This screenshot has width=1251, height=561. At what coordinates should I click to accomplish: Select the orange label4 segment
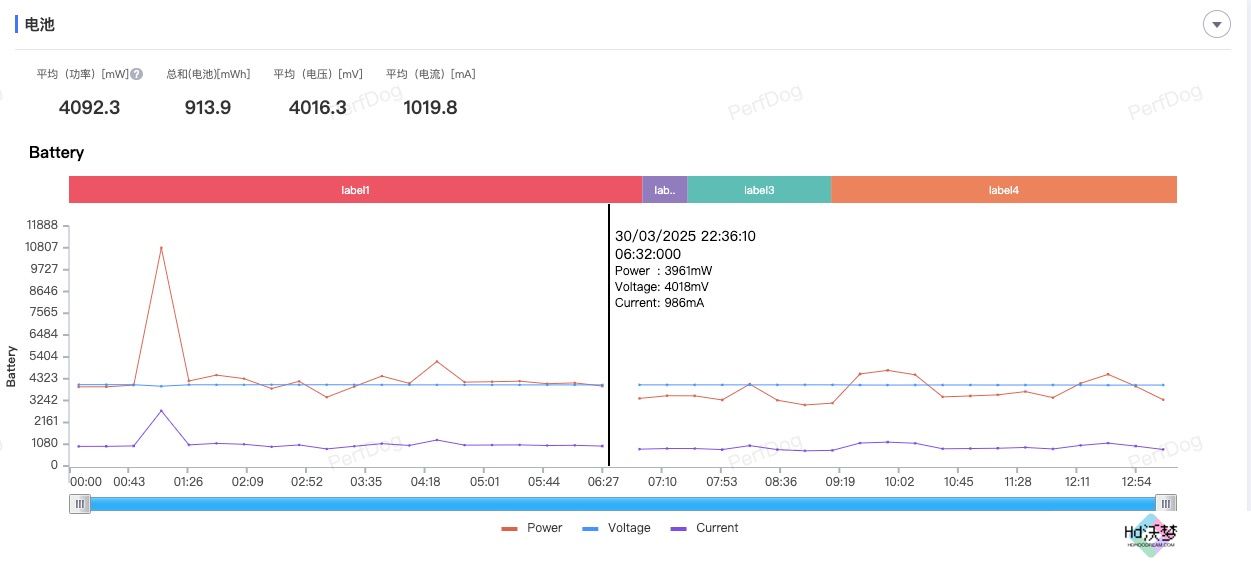(1003, 190)
